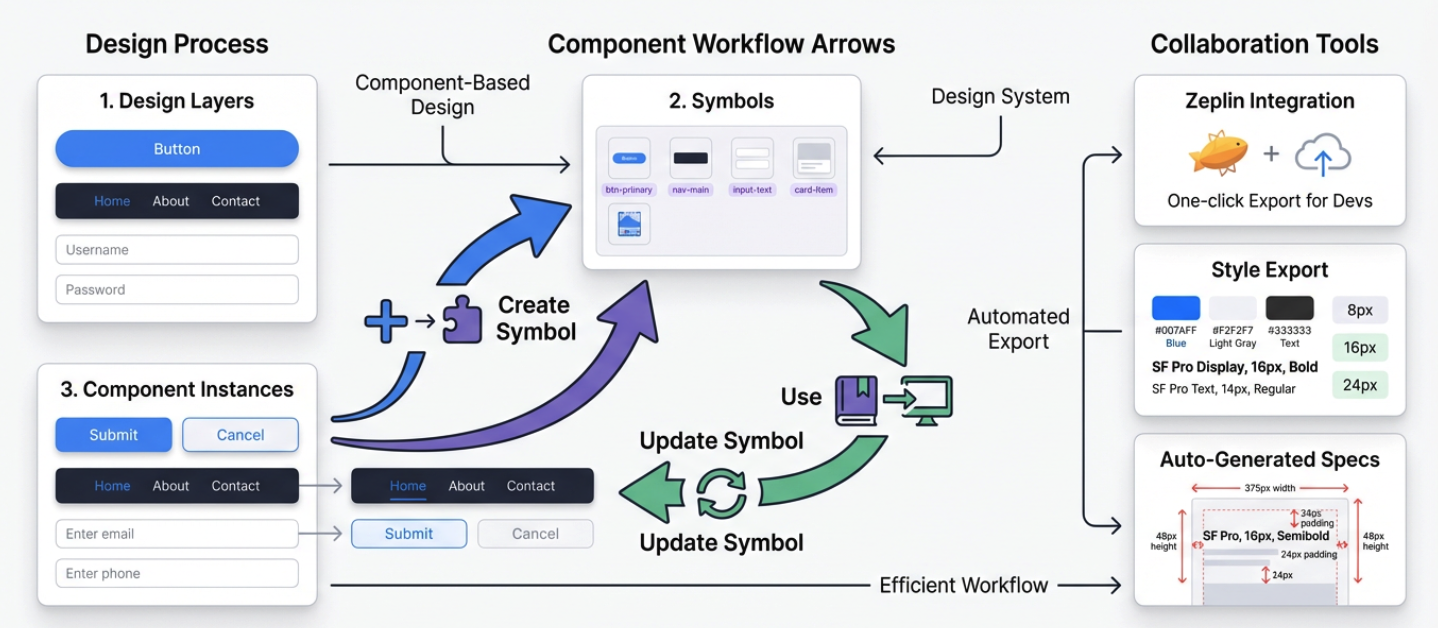1438x628 pixels.
Task: Select the nav-main symbol thumbnail
Action: point(690,159)
